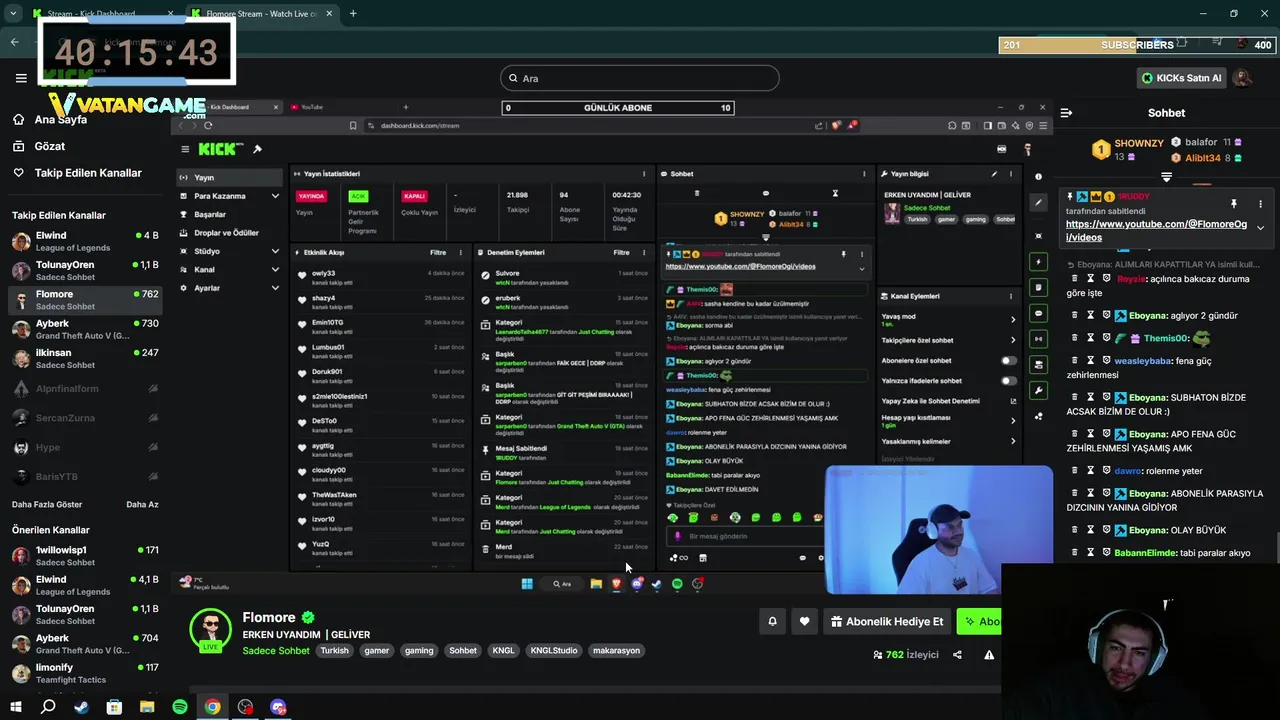Expand the pinned message chevron

tap(1260, 228)
